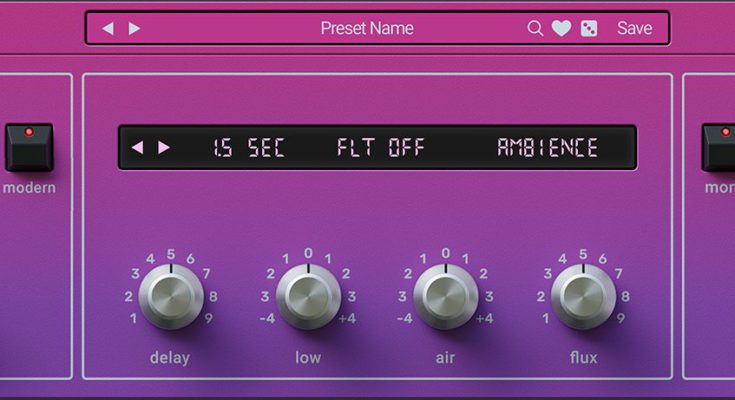
Task: Click the delay label text below knob
Action: pos(170,357)
